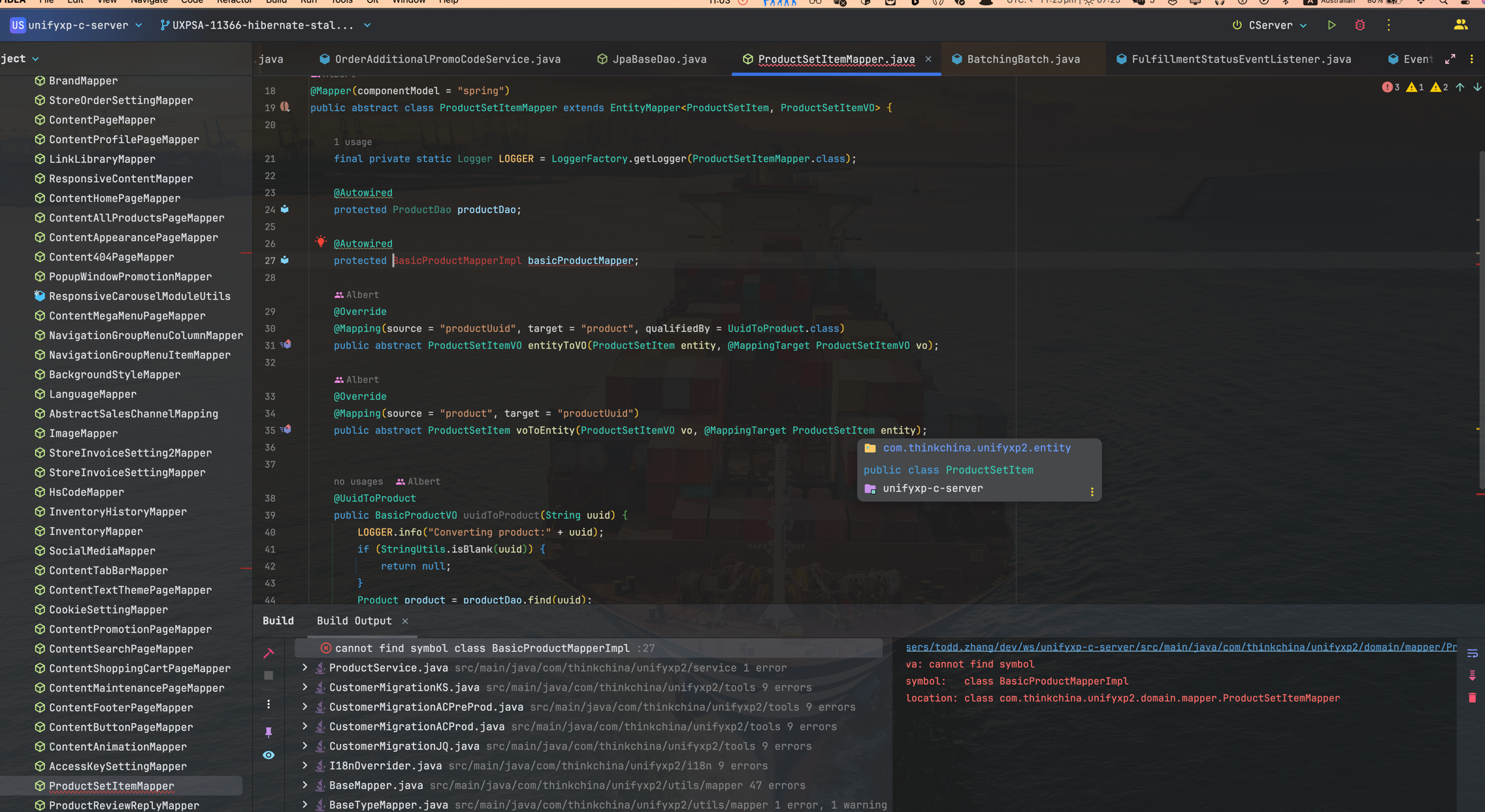Toggle the eye view filter in Build panel
1485x812 pixels.
click(x=269, y=755)
